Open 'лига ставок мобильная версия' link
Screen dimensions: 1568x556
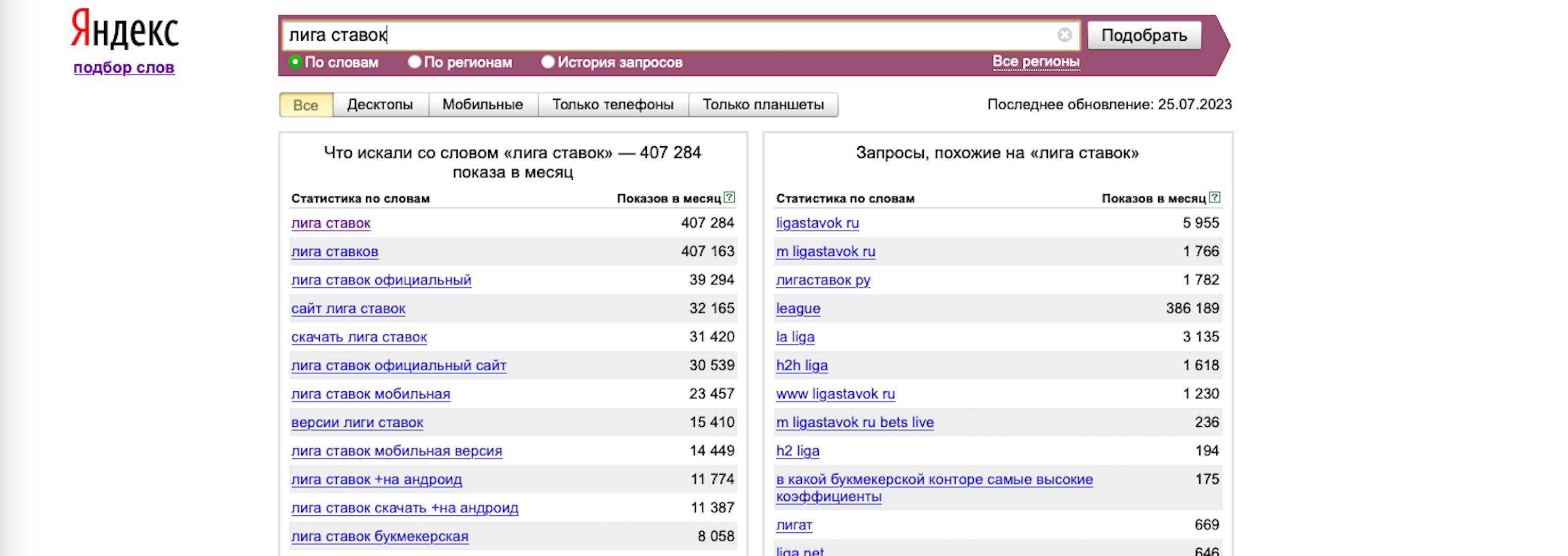tap(397, 451)
